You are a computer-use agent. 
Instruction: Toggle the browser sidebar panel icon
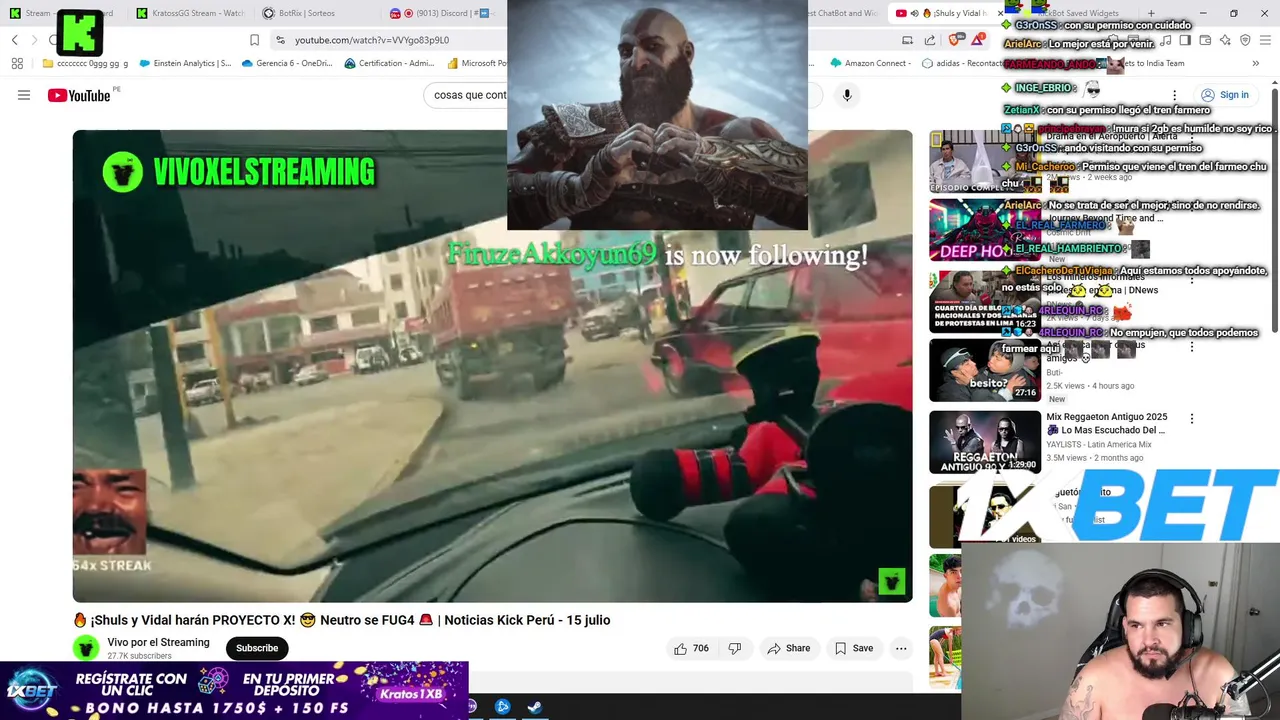point(1185,40)
